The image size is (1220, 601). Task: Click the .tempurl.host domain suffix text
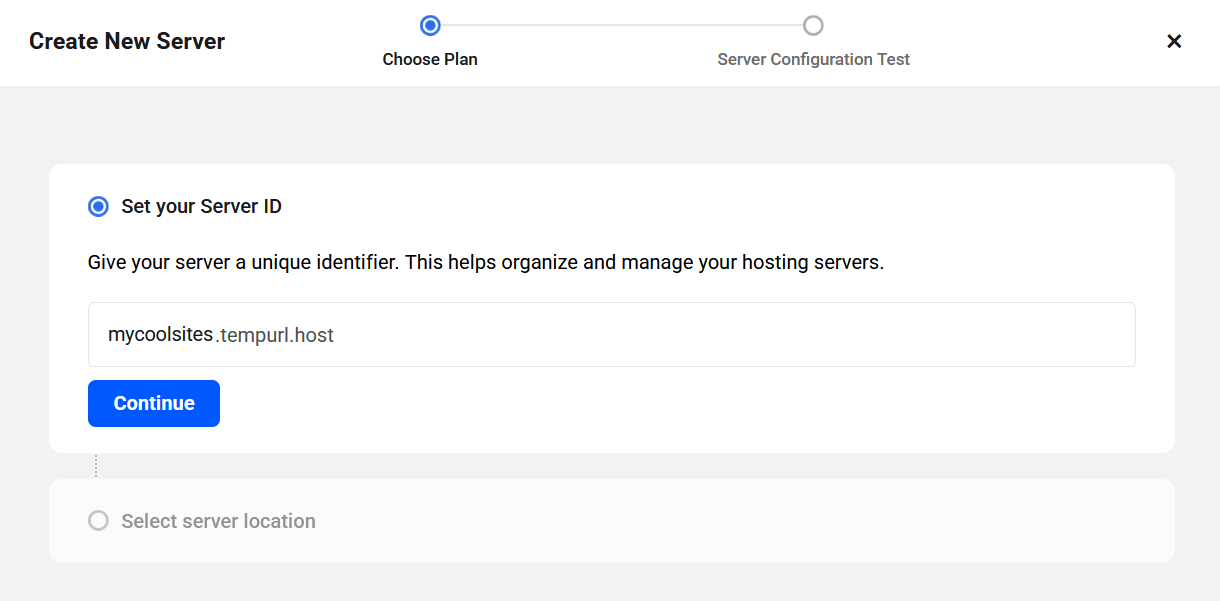point(274,335)
